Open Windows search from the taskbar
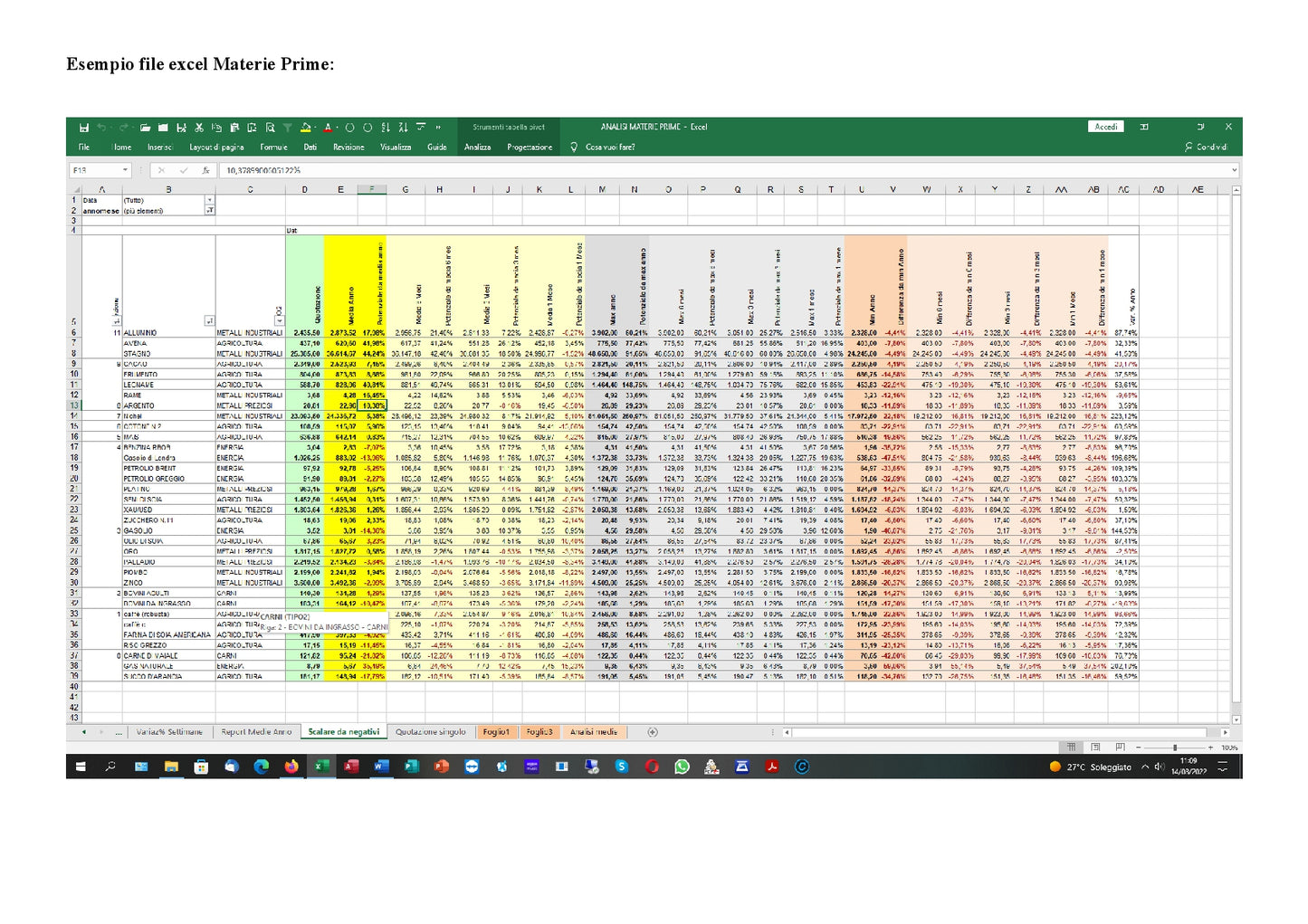1308x924 pixels. click(x=110, y=767)
